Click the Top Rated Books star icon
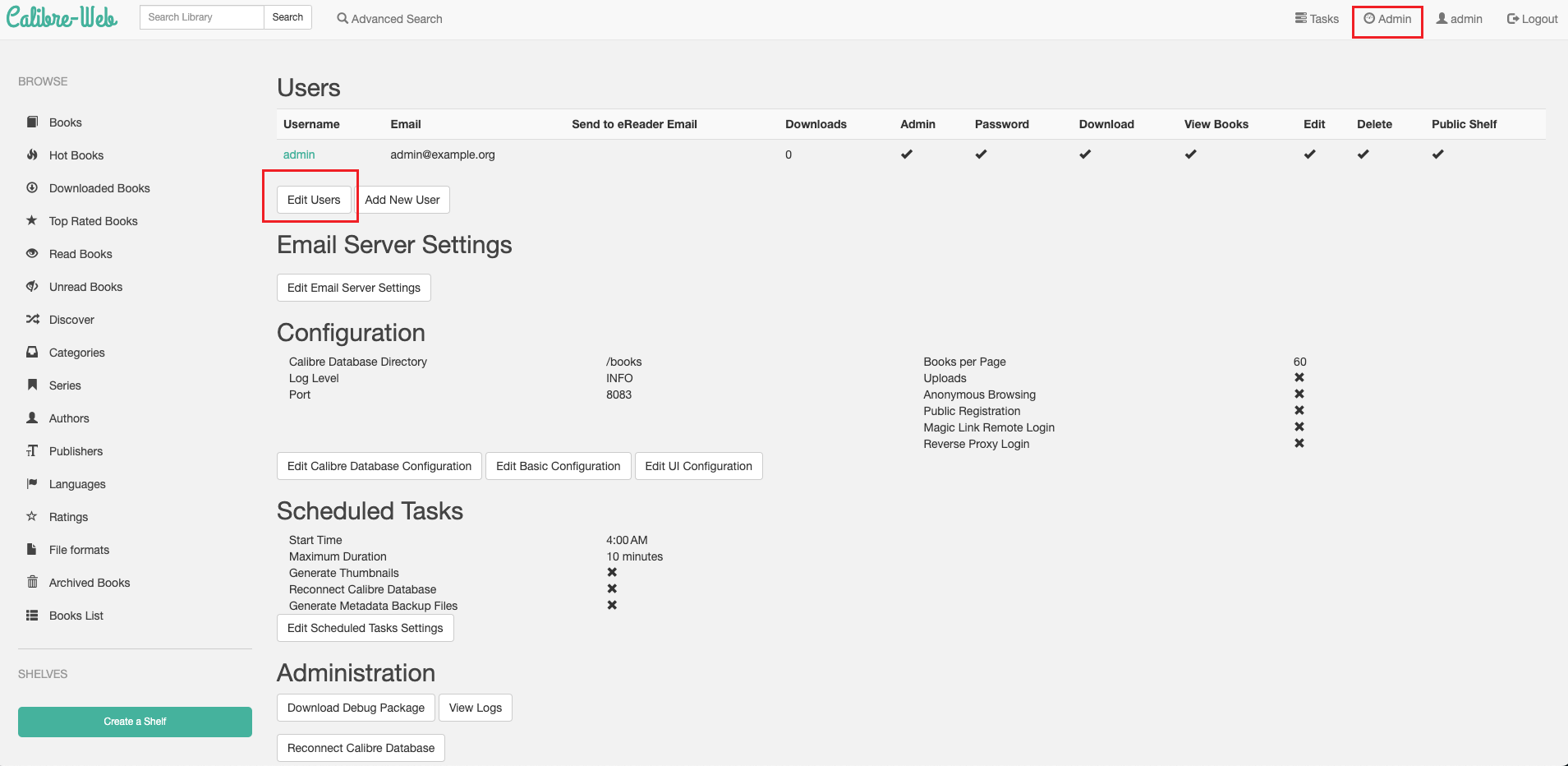This screenshot has width=1568, height=766. [32, 220]
